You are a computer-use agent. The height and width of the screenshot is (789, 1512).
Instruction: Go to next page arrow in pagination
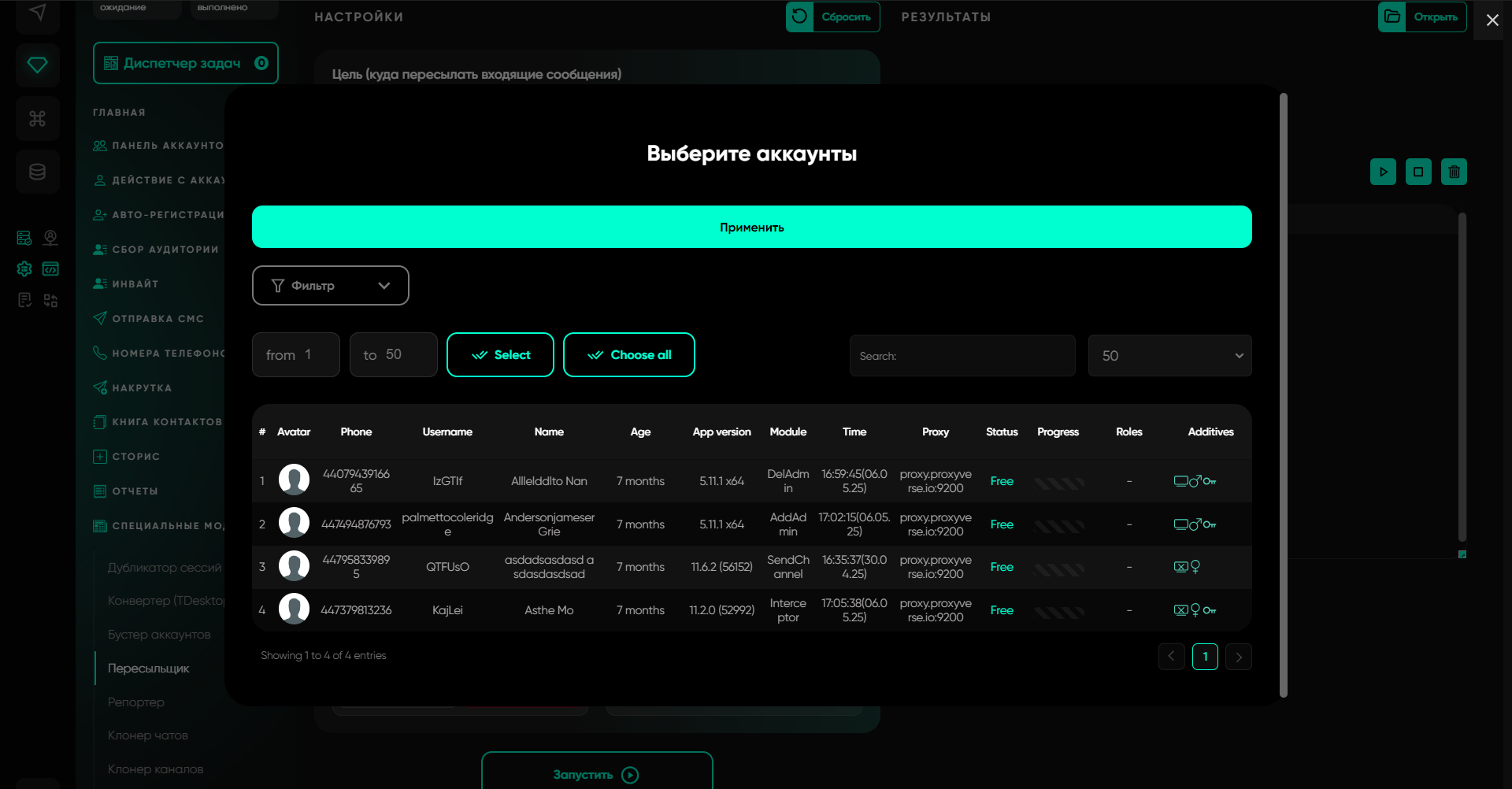tap(1239, 657)
